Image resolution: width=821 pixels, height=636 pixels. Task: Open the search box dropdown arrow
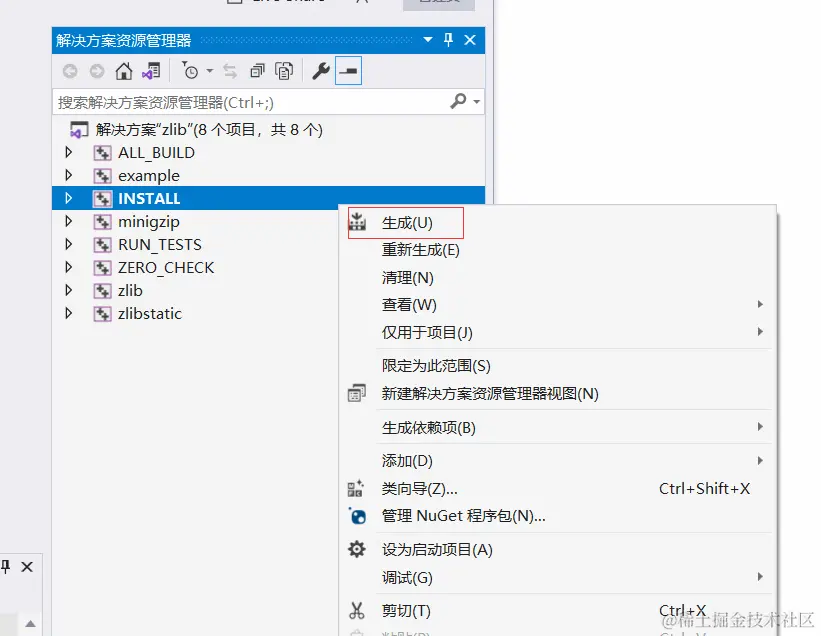tap(475, 101)
